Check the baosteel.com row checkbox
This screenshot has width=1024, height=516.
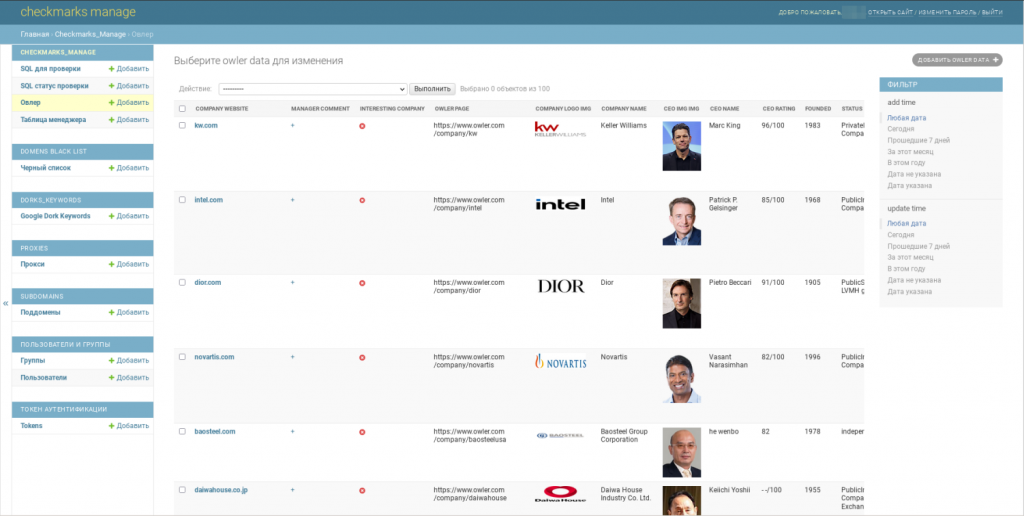click(x=182, y=432)
